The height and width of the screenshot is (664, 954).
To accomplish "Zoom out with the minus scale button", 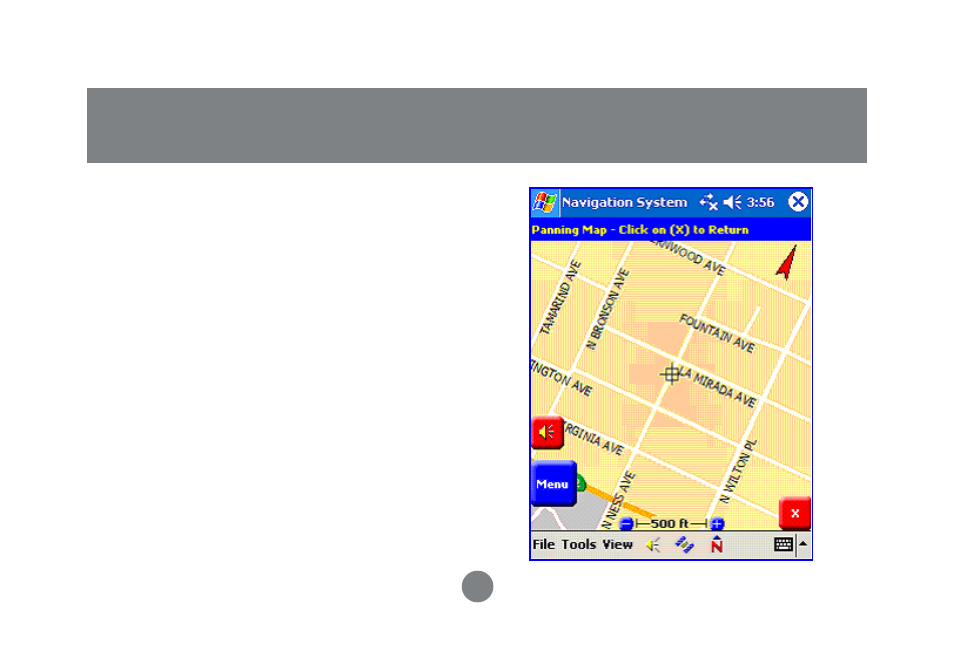I will [626, 523].
